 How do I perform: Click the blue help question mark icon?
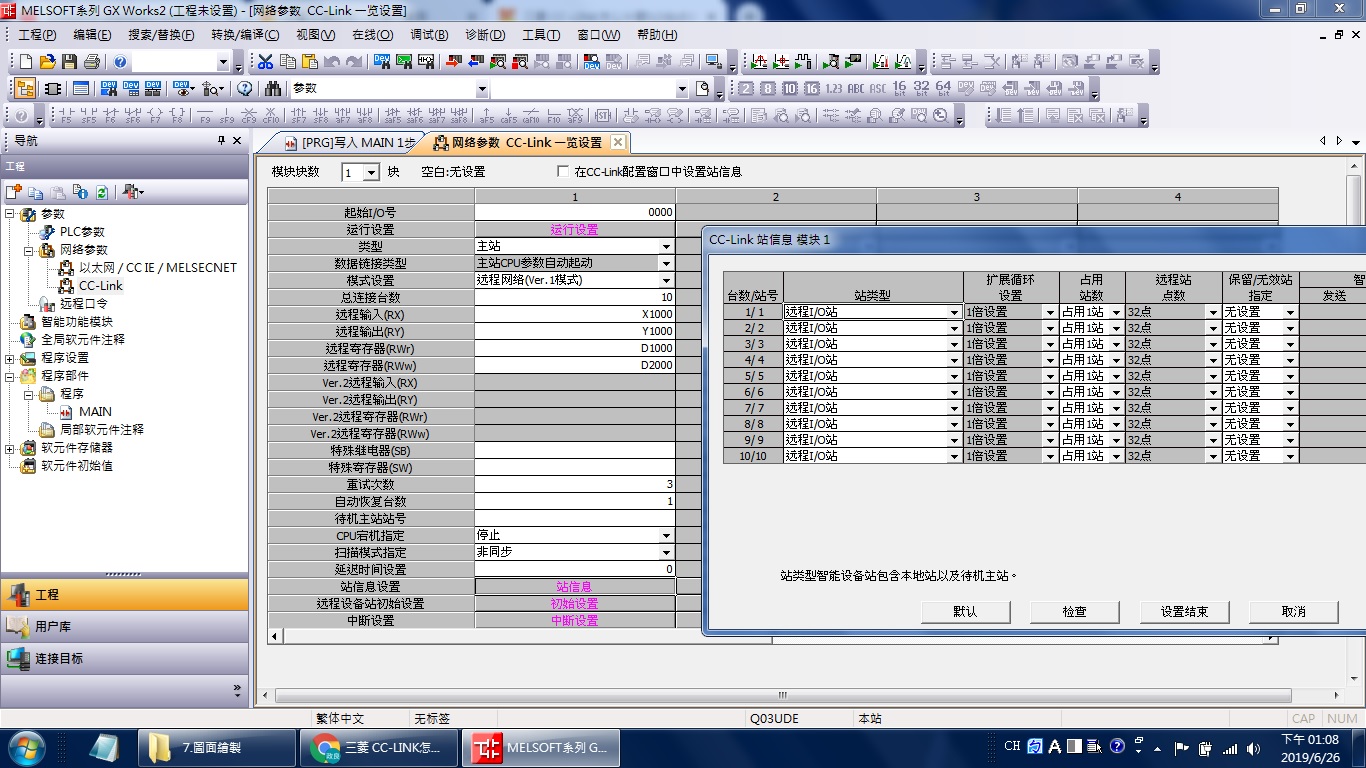pyautogui.click(x=120, y=62)
